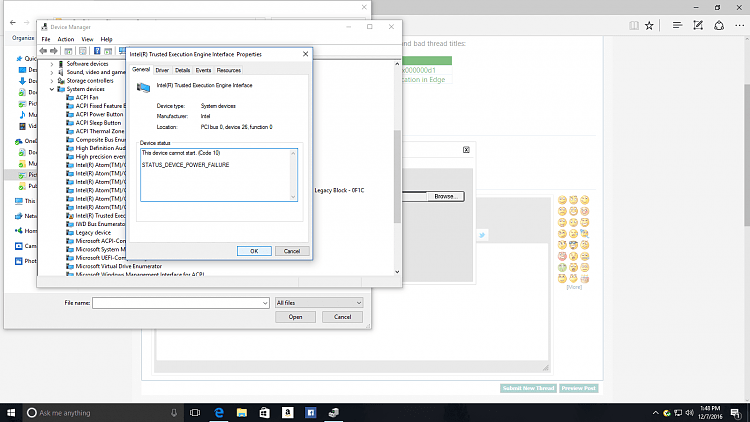Click the Edge Make a Web Note icon

click(x=698, y=26)
